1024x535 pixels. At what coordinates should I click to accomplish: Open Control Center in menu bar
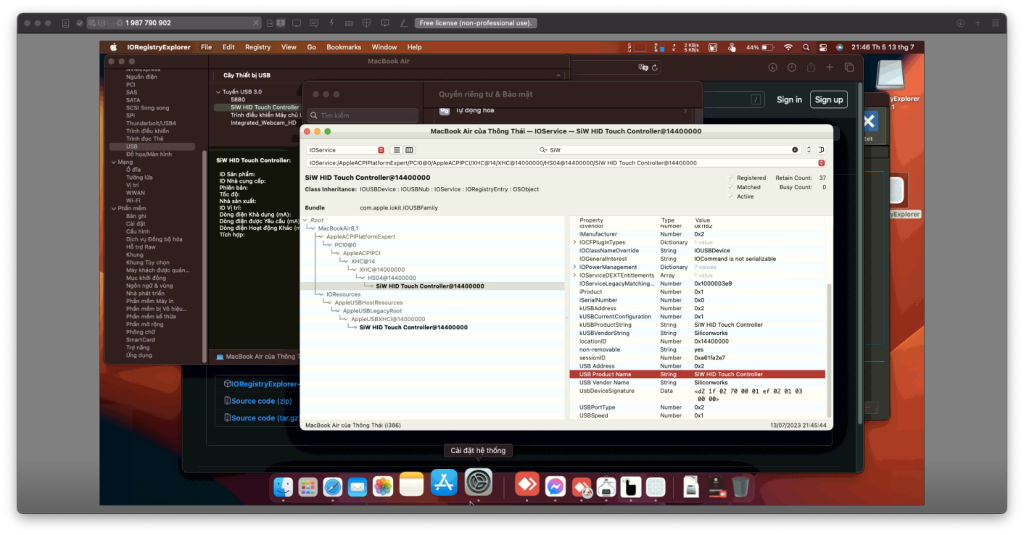(823, 47)
